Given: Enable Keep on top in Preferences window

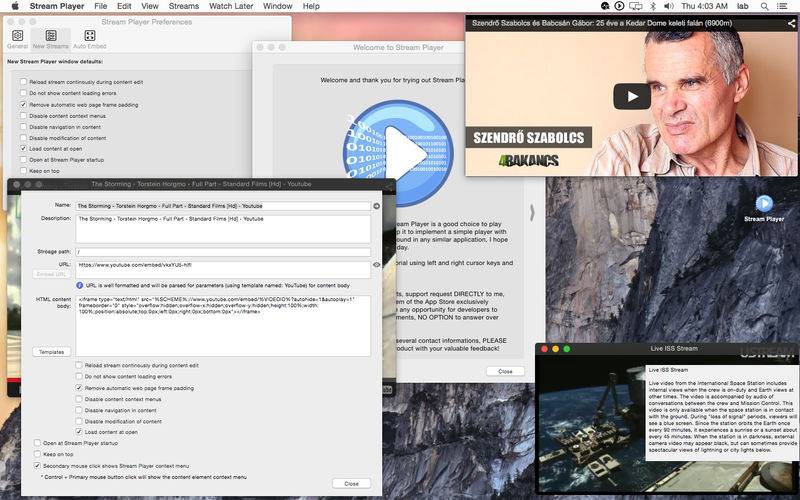Looking at the screenshot, I should point(23,171).
